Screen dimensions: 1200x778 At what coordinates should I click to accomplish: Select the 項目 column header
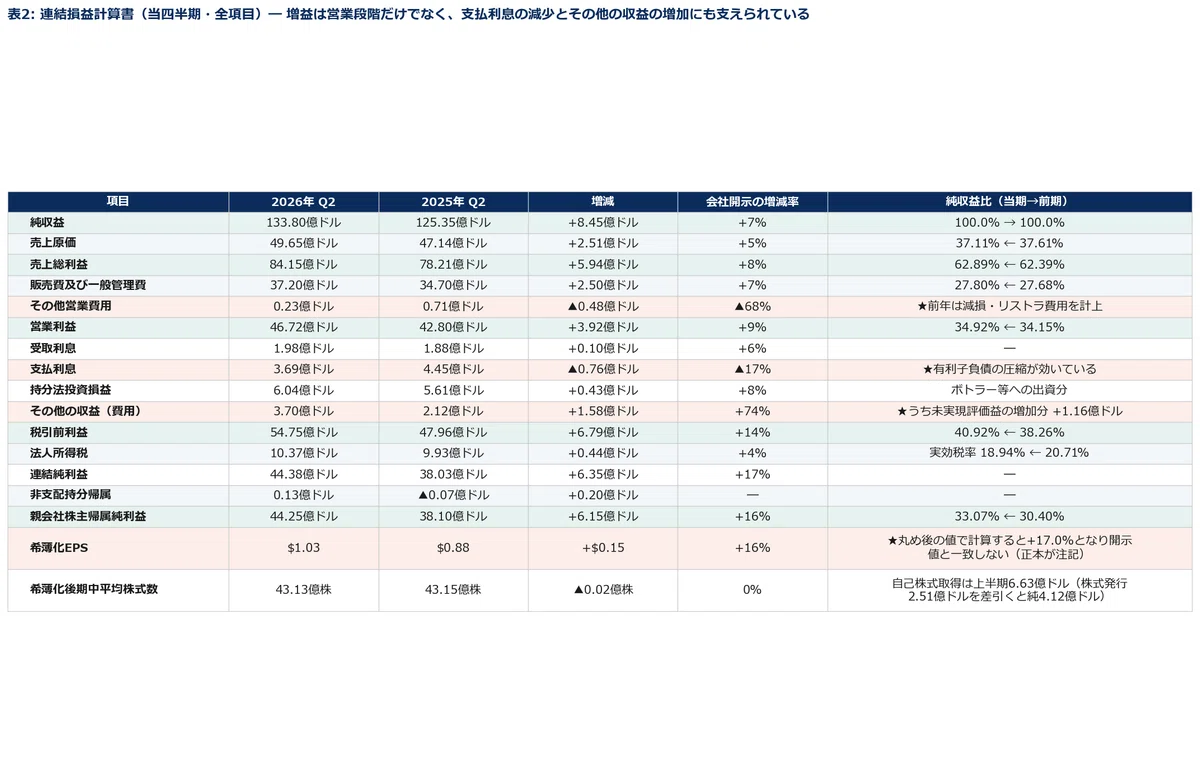pos(118,201)
